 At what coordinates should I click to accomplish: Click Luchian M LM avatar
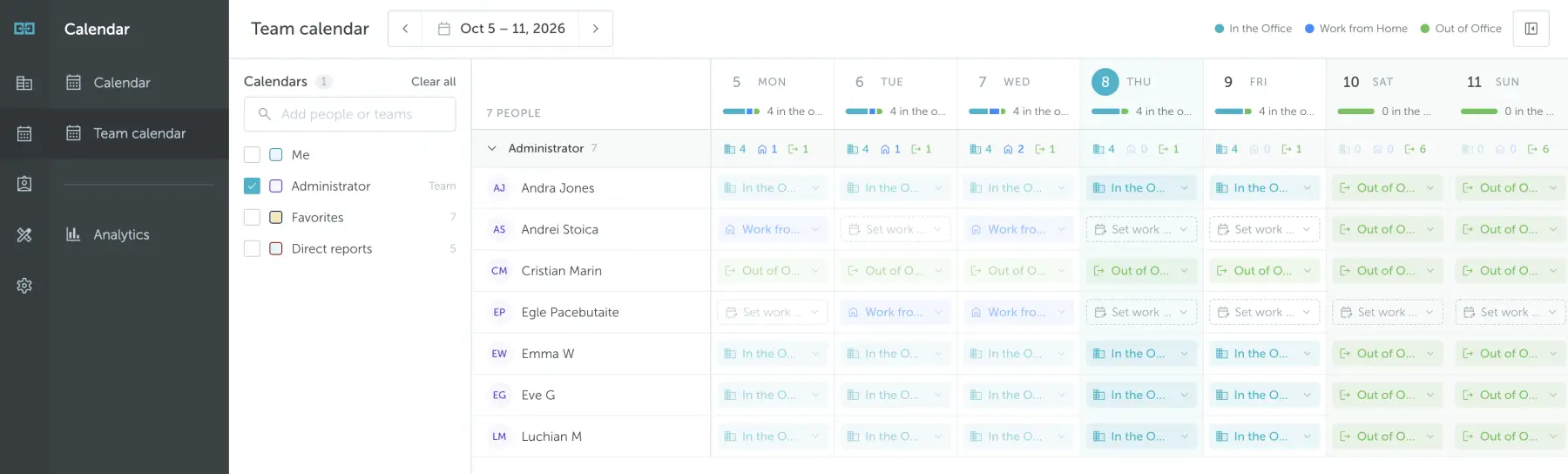pos(499,437)
